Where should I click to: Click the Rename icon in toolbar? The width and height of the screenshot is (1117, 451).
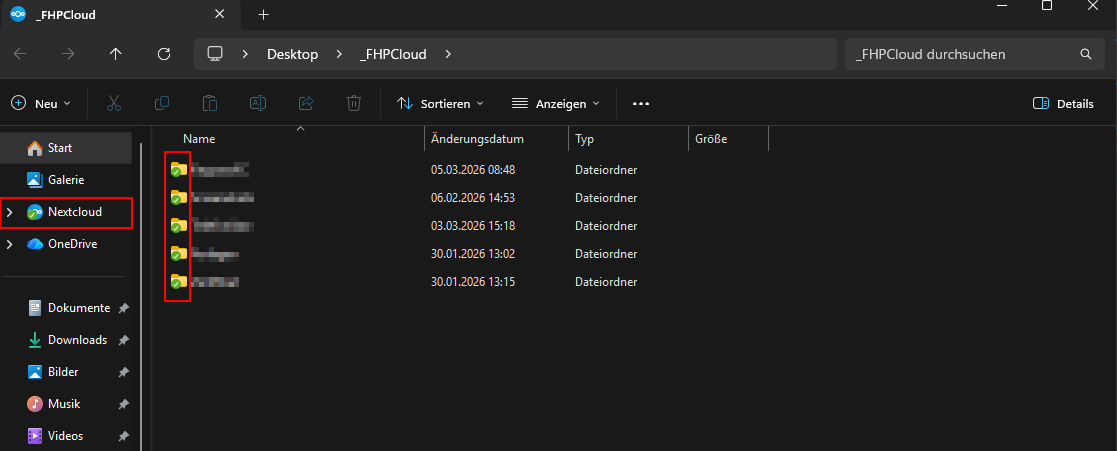coord(258,103)
